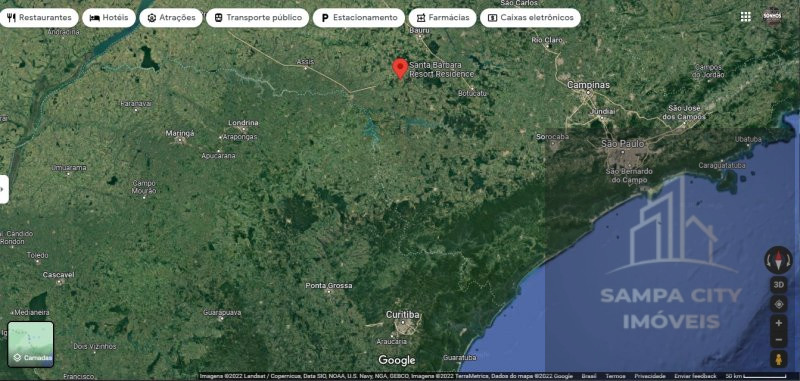Filter by Hotéis
Image resolution: width=800 pixels, height=381 pixels.
tap(109, 17)
